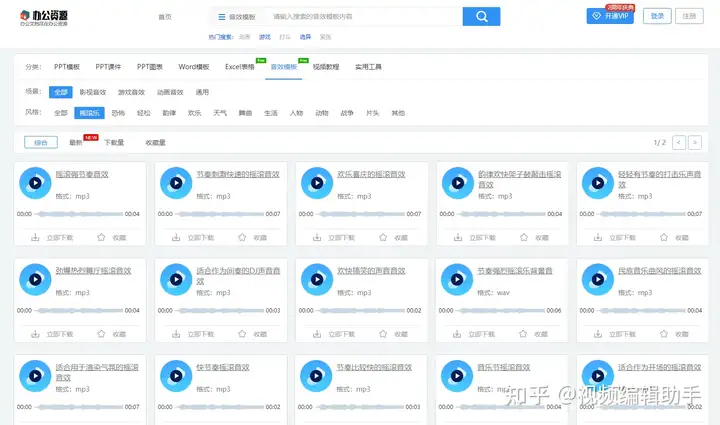Click the 登录 button
Viewport: 720px width, 425px height.
click(x=657, y=16)
